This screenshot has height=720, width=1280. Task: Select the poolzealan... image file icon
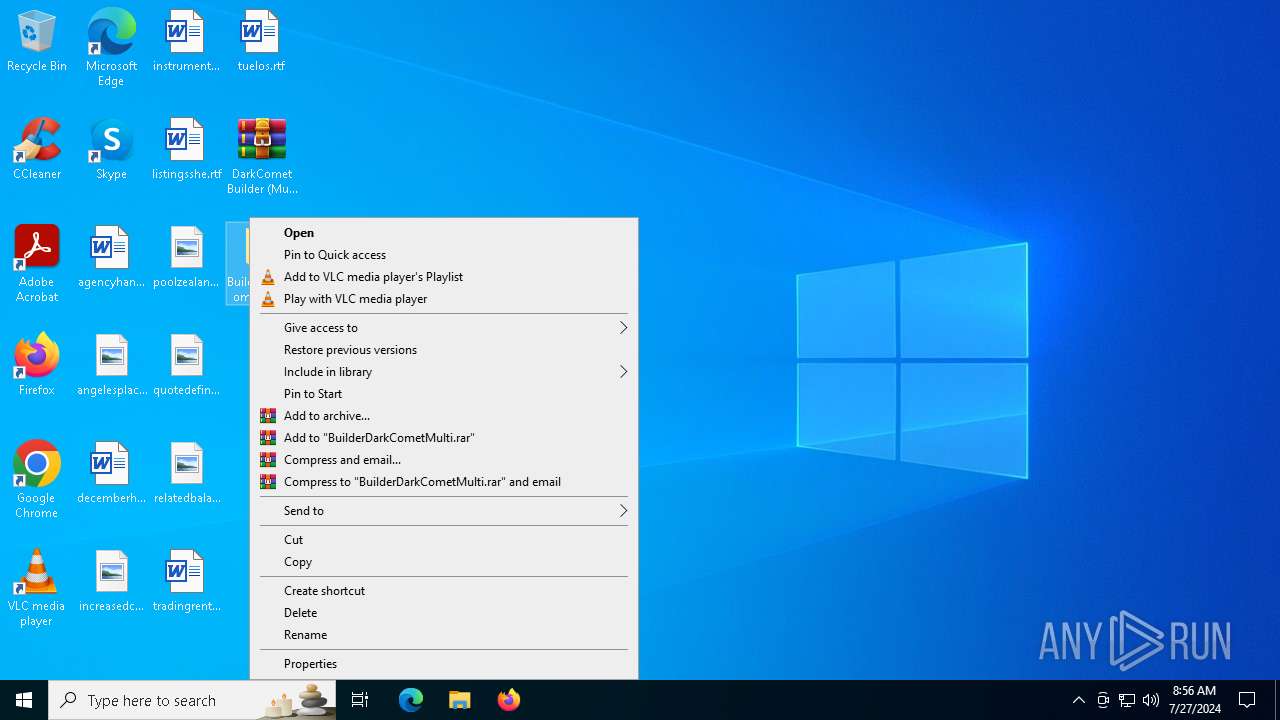tap(186, 258)
